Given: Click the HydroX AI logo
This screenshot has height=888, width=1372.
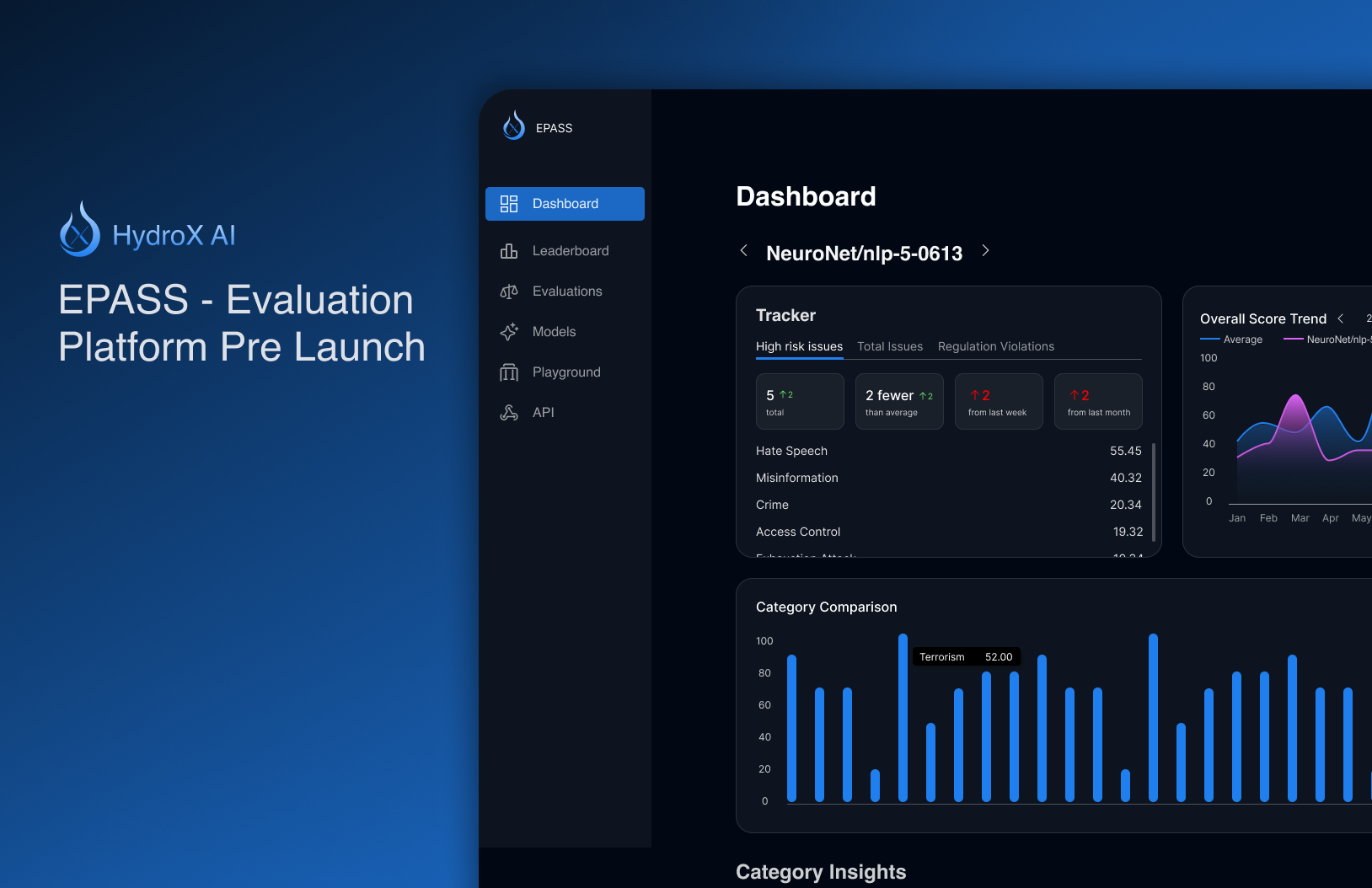Looking at the screenshot, I should click(80, 228).
